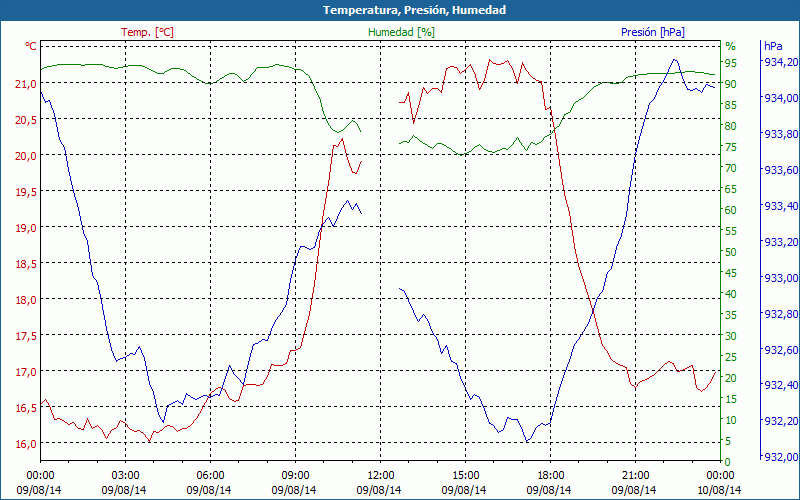Click pressure axis value '932,00'
The width and height of the screenshot is (800, 500).
(x=780, y=457)
